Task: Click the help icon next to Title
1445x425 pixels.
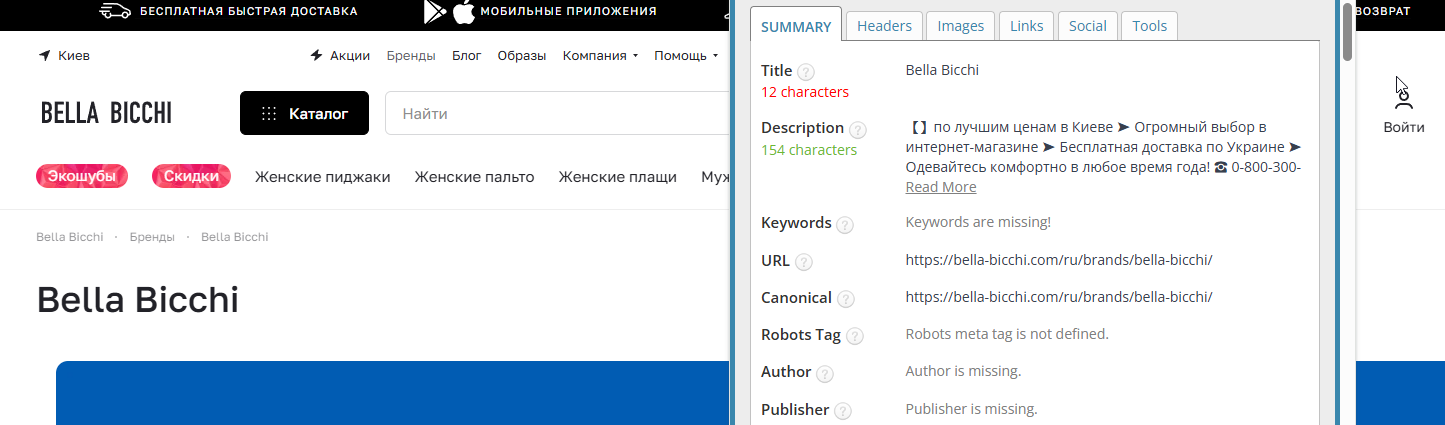Action: [x=806, y=72]
